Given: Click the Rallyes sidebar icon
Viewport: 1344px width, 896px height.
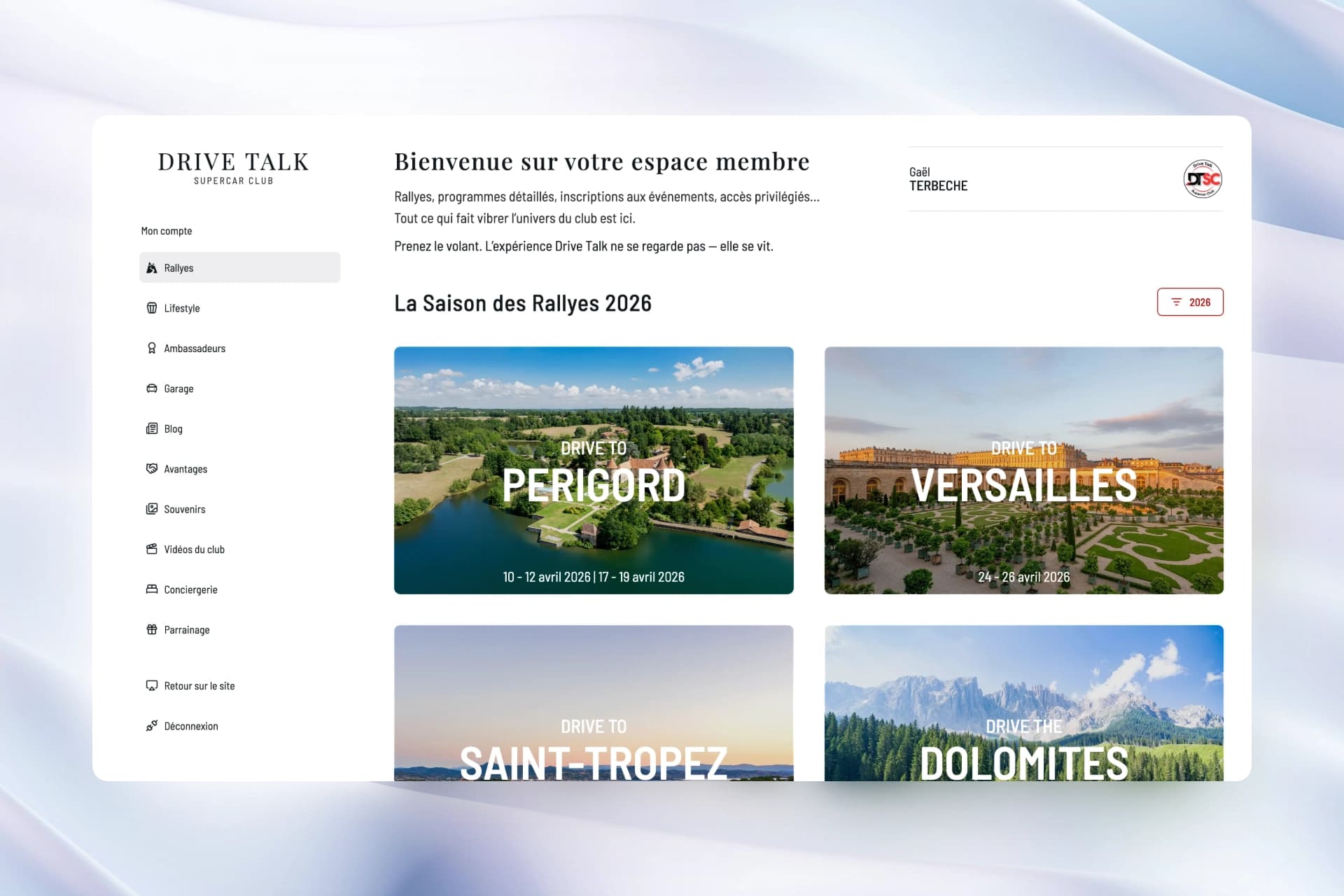Looking at the screenshot, I should pos(151,268).
